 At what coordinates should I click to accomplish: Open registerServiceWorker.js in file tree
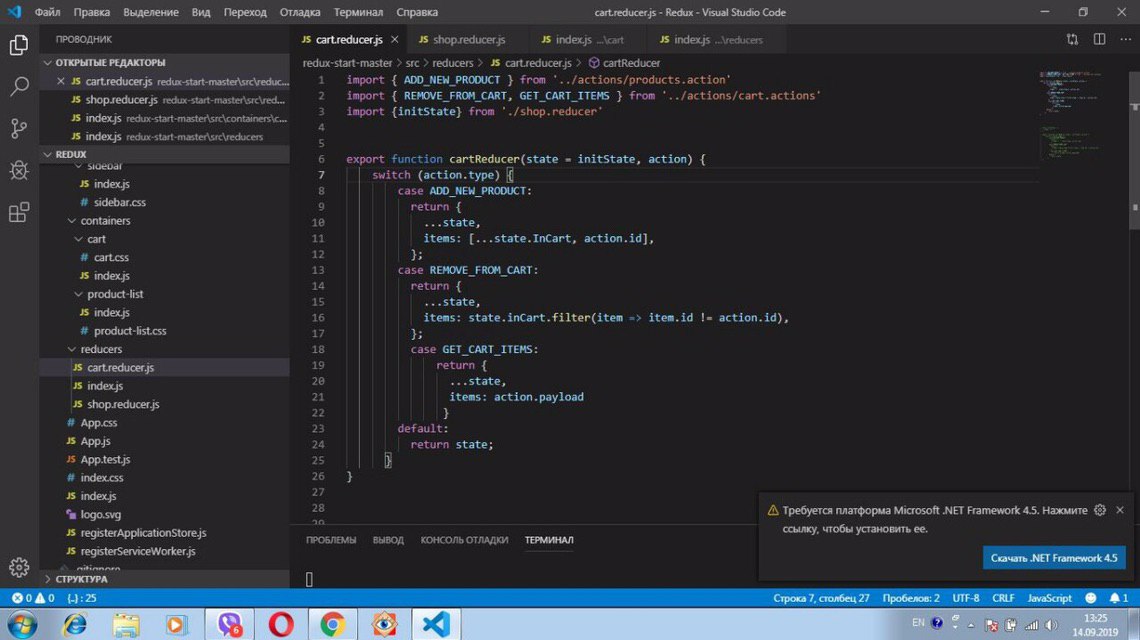pyautogui.click(x=138, y=551)
